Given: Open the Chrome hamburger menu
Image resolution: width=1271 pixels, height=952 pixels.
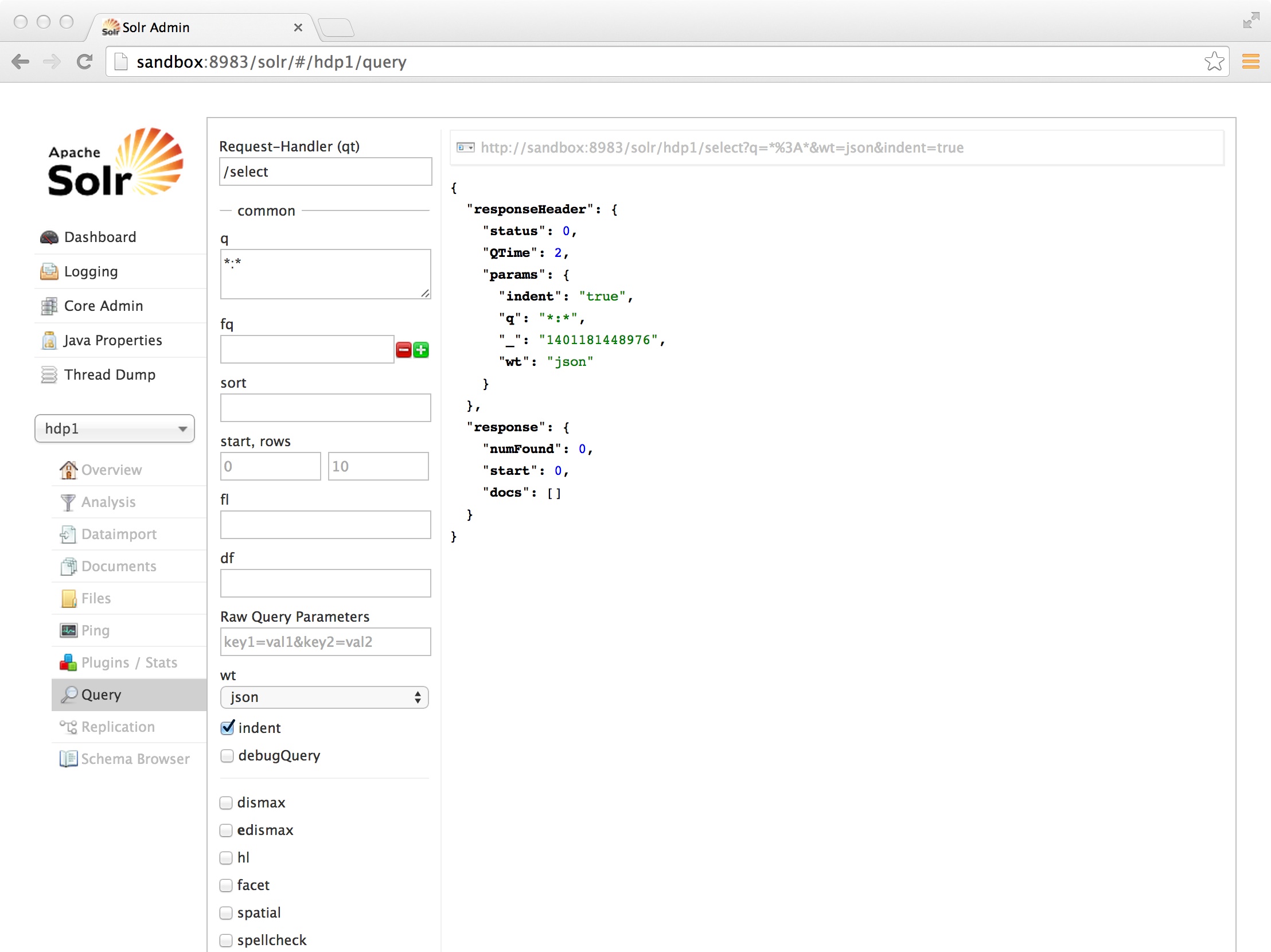Looking at the screenshot, I should tap(1250, 61).
